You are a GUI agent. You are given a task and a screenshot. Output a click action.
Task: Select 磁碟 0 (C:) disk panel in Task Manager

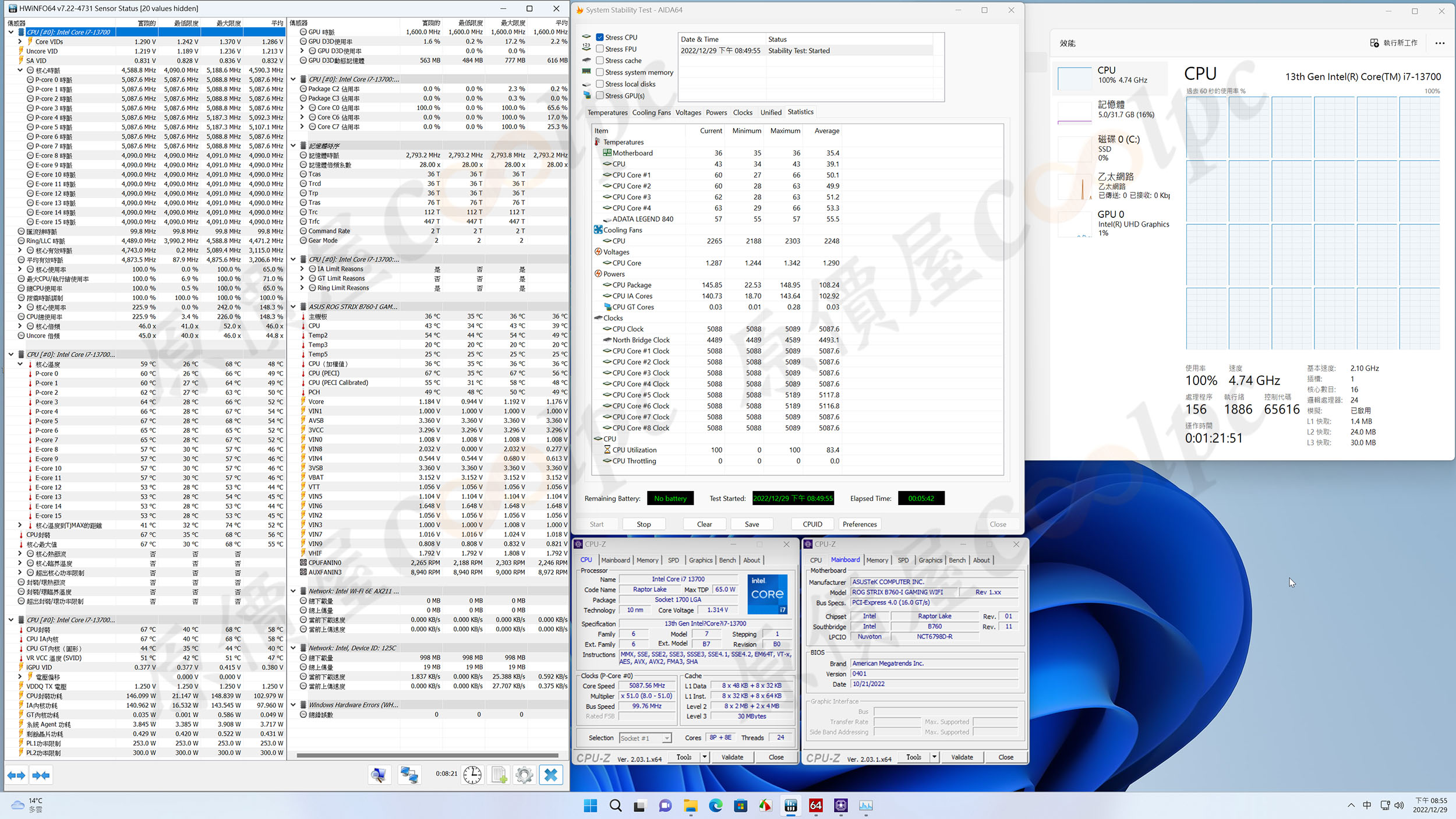tap(1112, 148)
